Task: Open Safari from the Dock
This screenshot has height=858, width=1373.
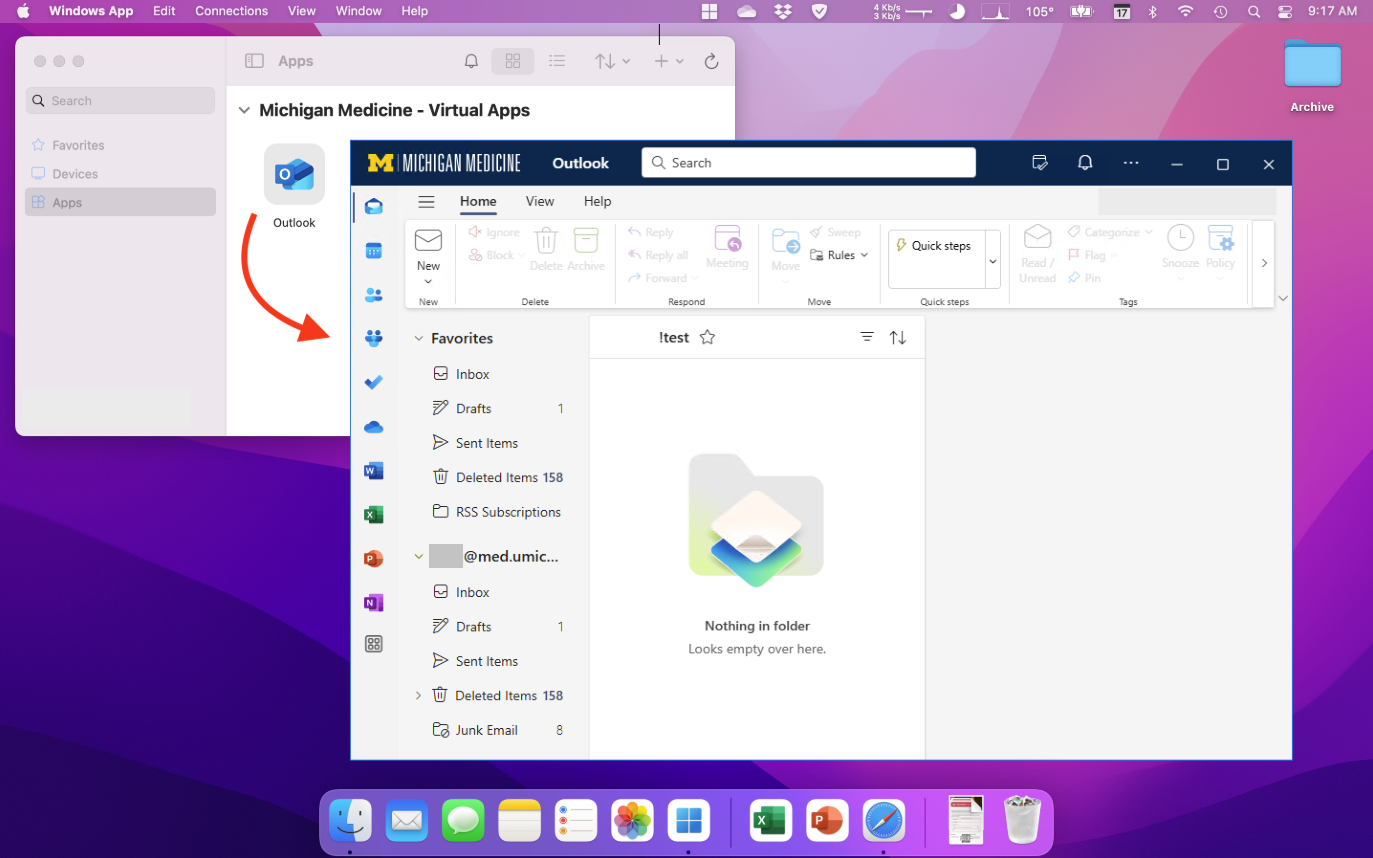Action: tap(883, 821)
